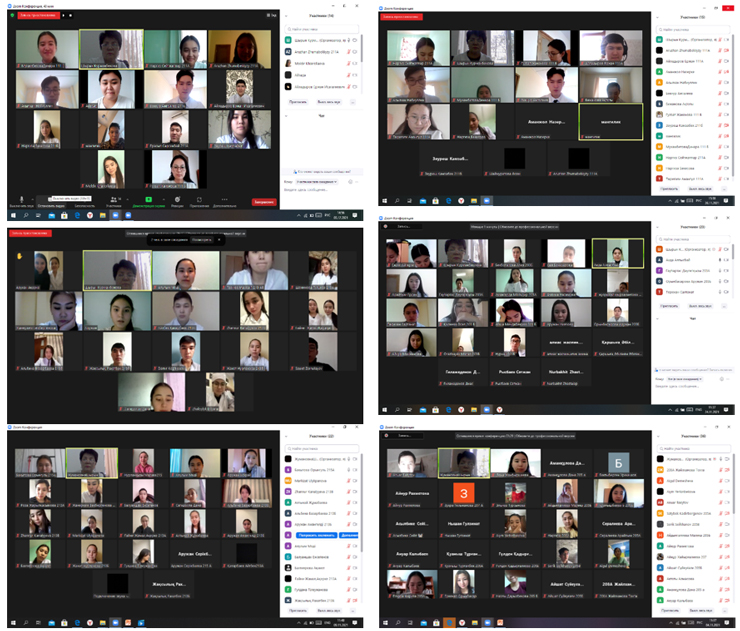Screen dimensions: 740x631
Task: Open File Explorer in taskbar under top-left Zoom
Action: pos(102,215)
